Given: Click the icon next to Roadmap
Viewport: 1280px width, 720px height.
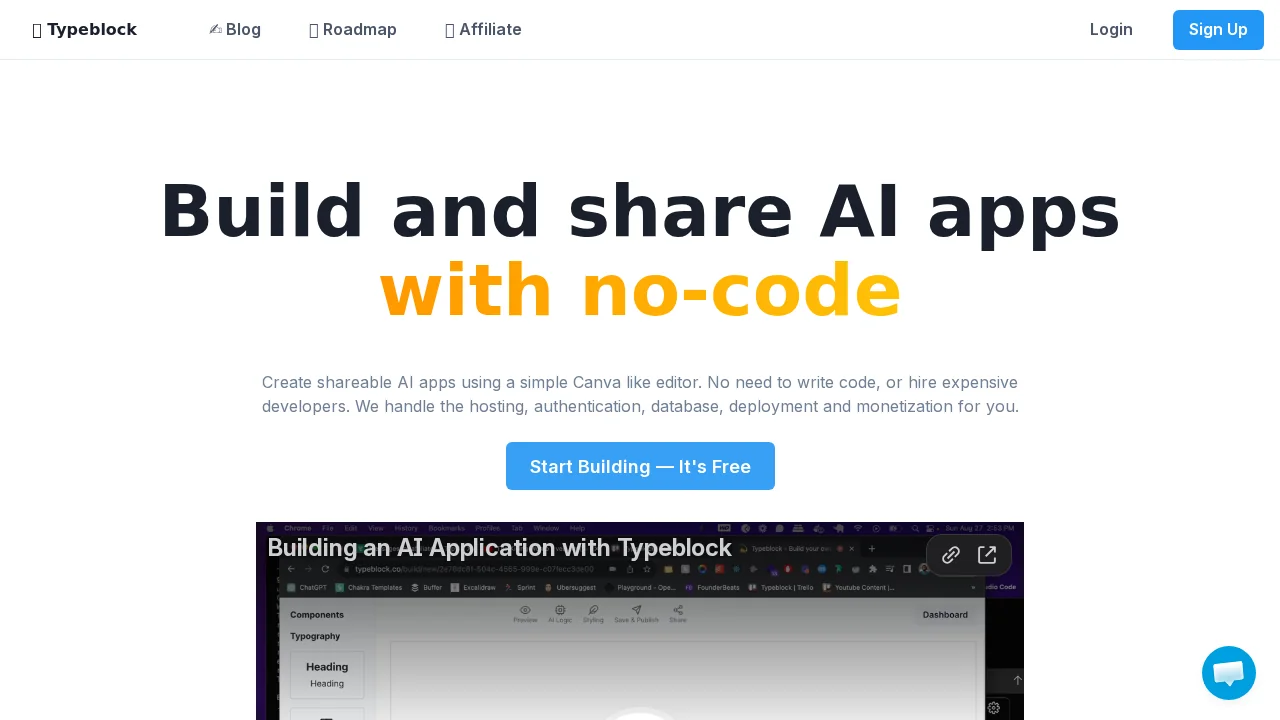Looking at the screenshot, I should (314, 30).
